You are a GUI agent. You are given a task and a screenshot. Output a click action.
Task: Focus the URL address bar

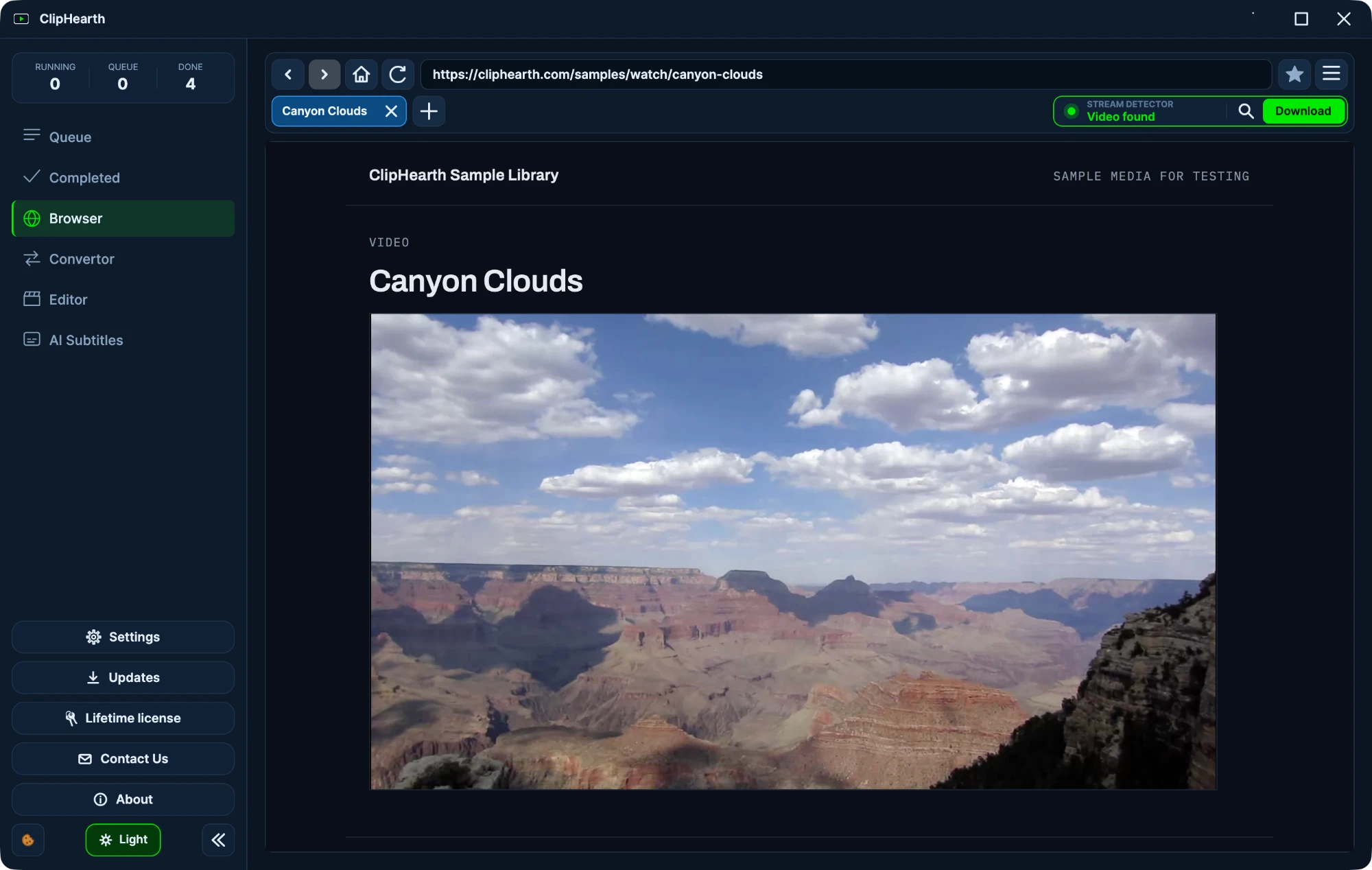tap(846, 74)
